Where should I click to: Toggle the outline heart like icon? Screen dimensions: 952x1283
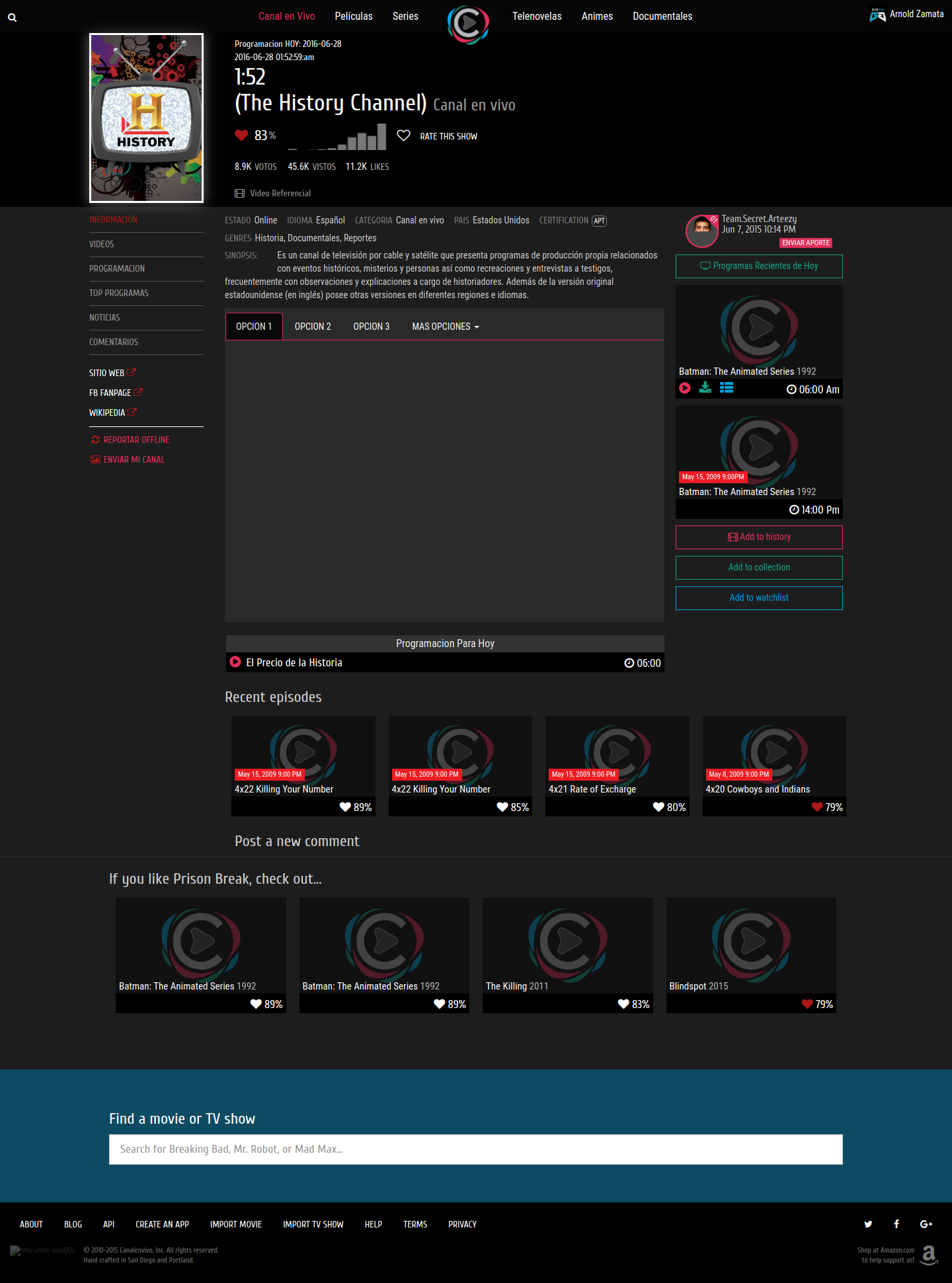(403, 136)
